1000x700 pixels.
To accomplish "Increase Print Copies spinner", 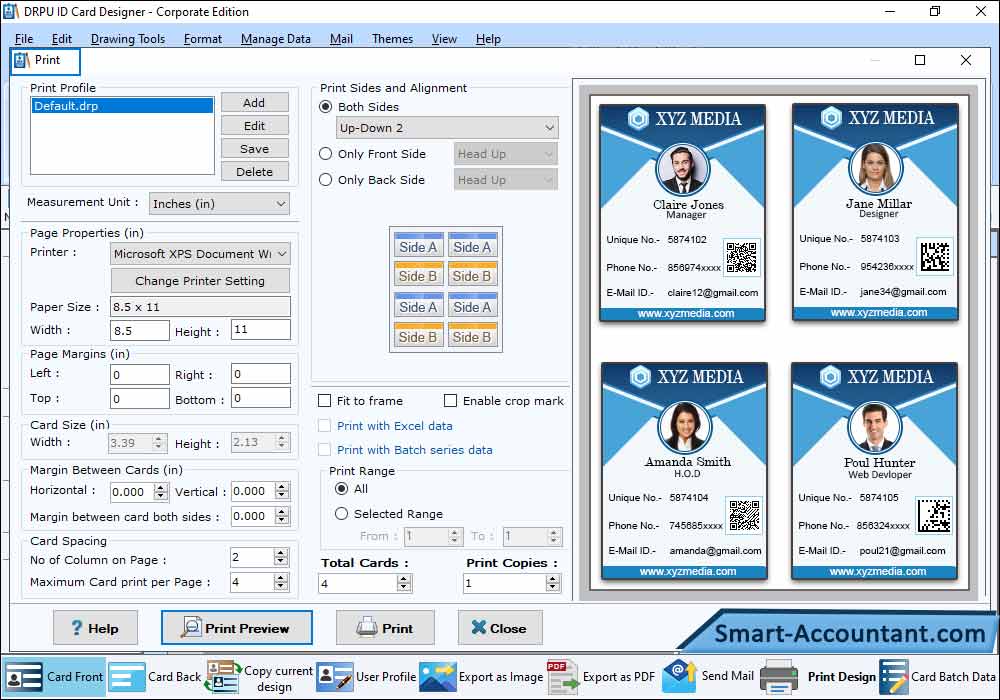I will coord(553,579).
